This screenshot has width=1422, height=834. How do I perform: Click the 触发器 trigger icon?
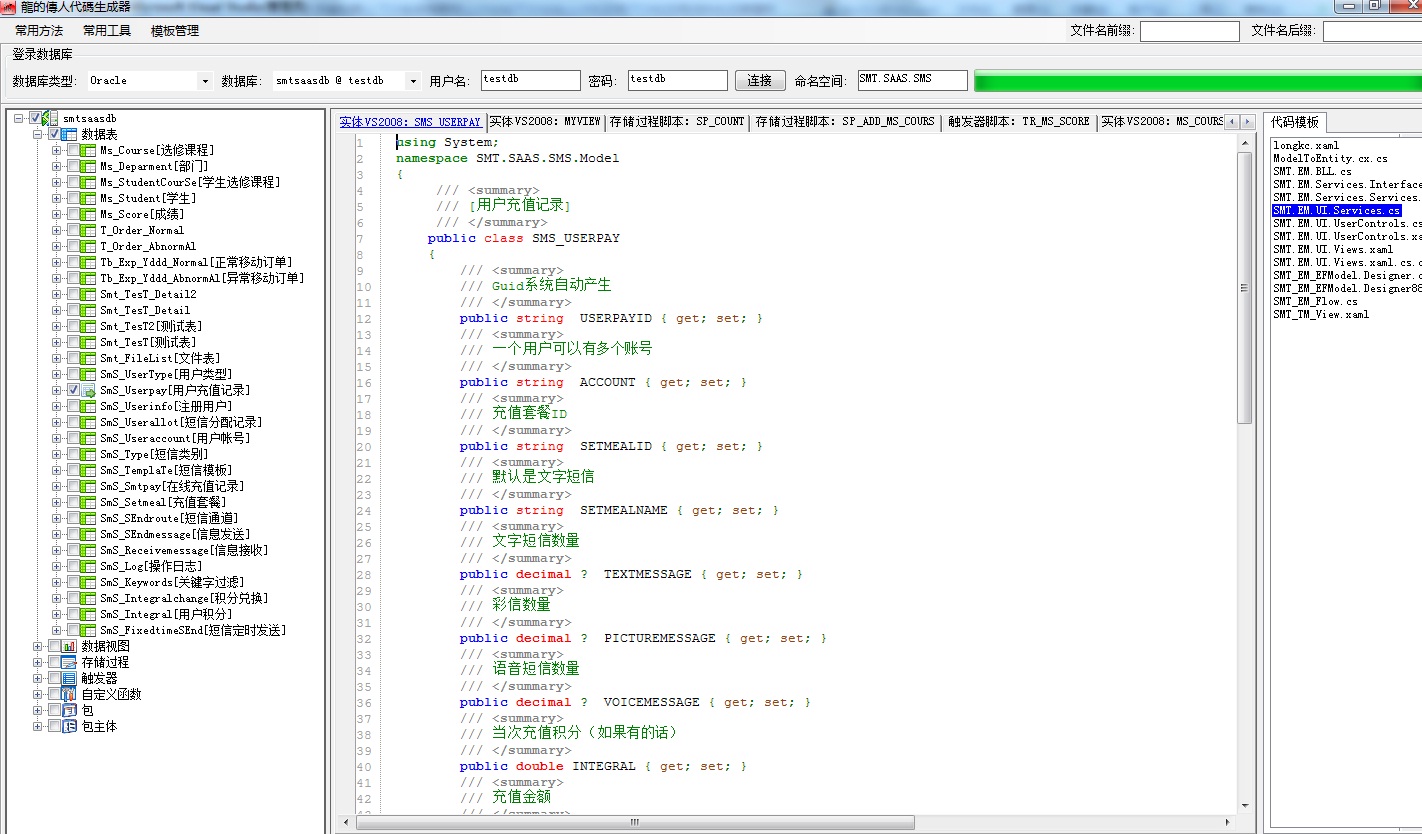tap(69, 678)
